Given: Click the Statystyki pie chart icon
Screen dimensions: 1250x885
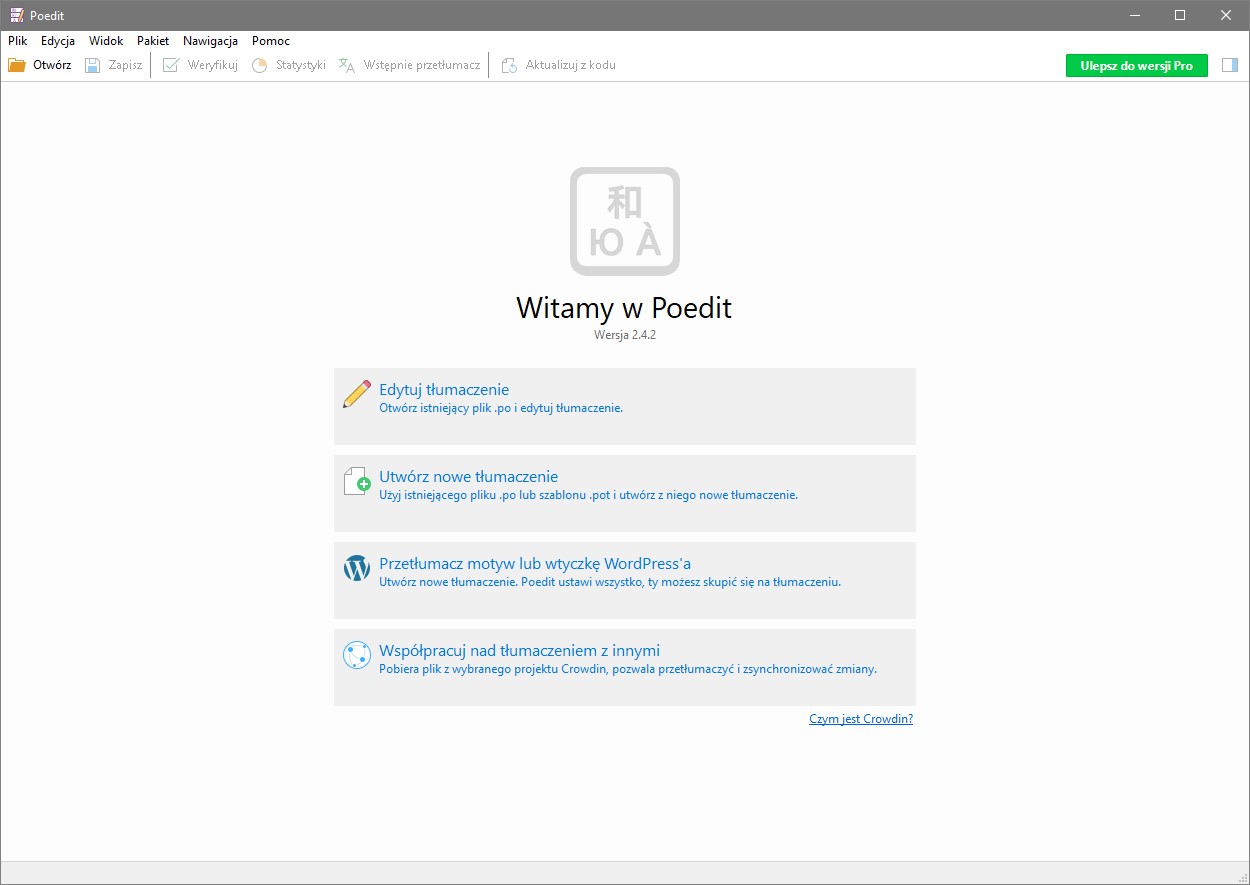Looking at the screenshot, I should pyautogui.click(x=260, y=65).
